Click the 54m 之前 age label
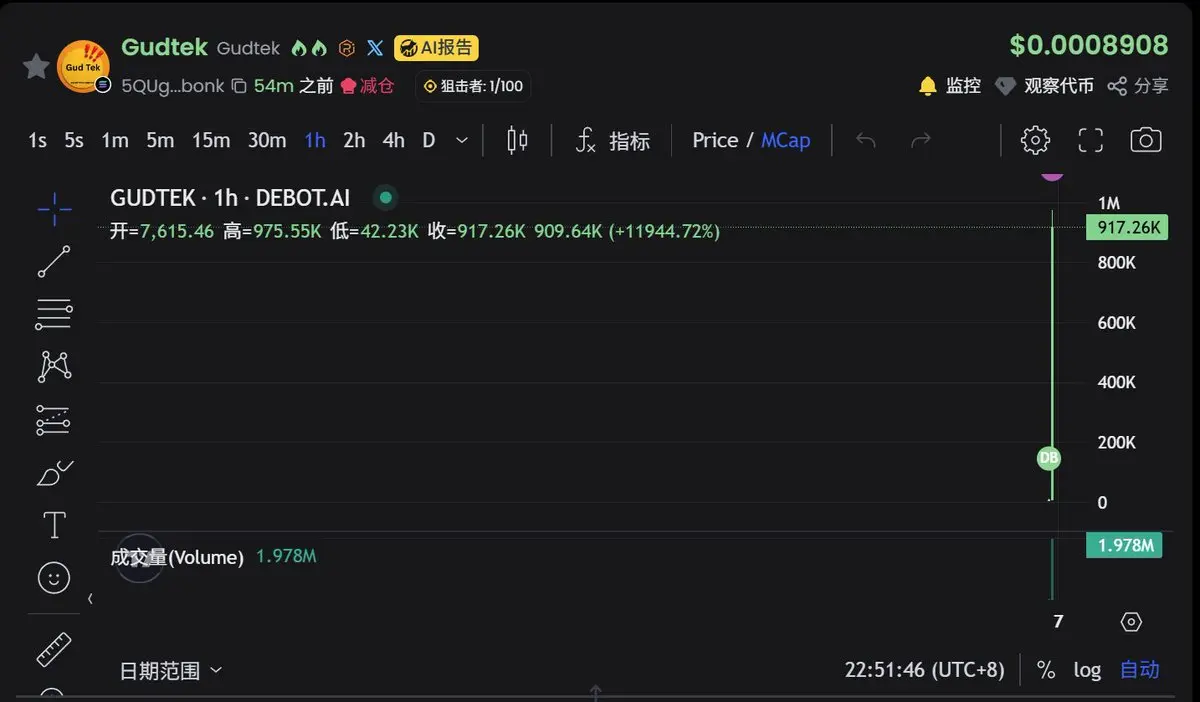Image resolution: width=1200 pixels, height=702 pixels. (x=293, y=86)
